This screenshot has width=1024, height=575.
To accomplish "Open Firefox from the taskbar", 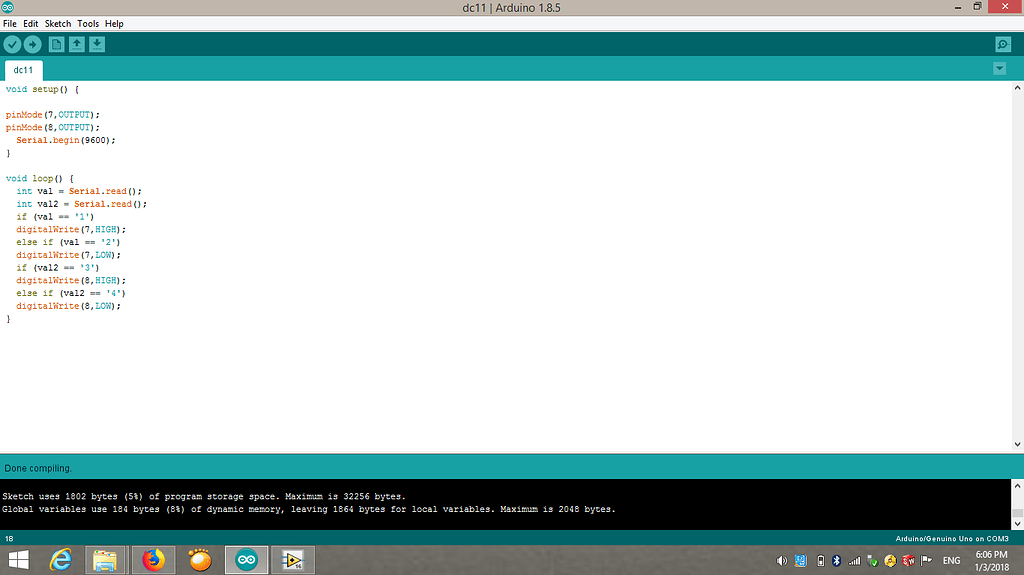I will coord(153,560).
